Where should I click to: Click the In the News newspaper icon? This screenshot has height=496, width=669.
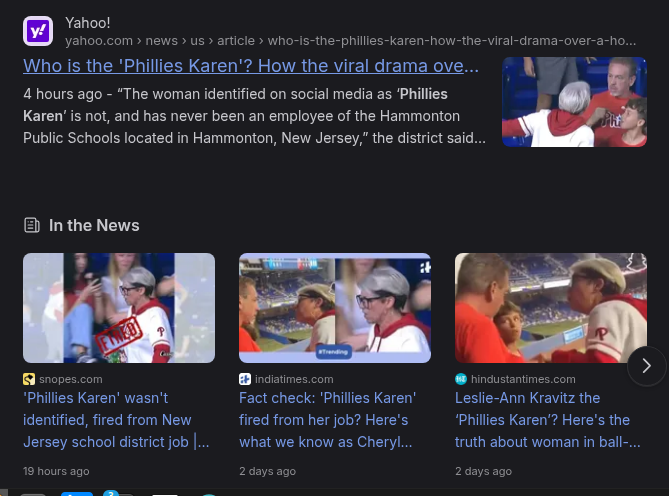coord(32,225)
